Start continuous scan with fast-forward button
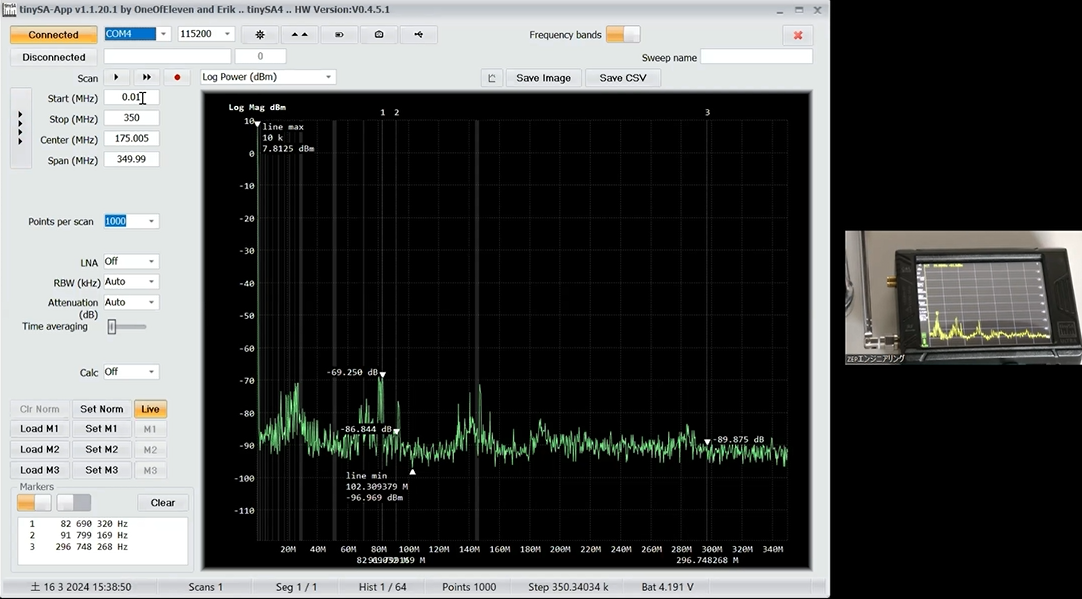 147,77
